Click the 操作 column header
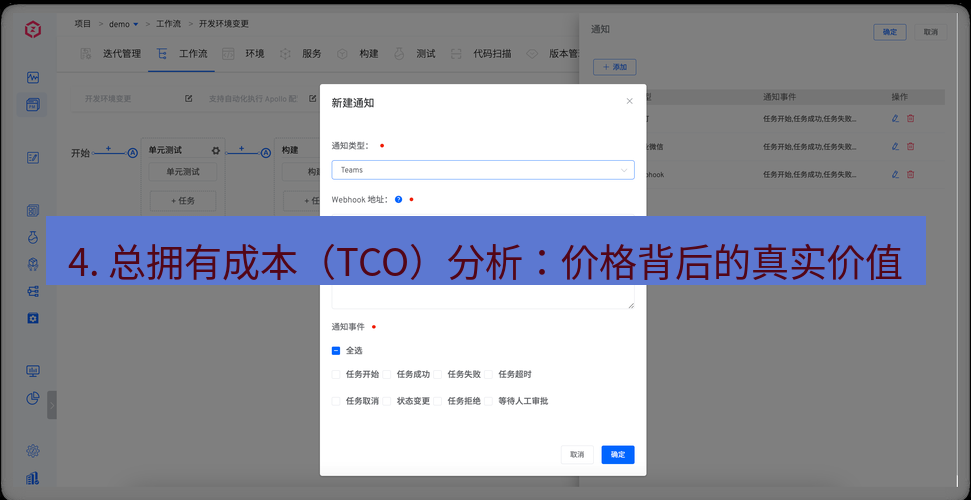Image resolution: width=971 pixels, height=500 pixels. [900, 97]
